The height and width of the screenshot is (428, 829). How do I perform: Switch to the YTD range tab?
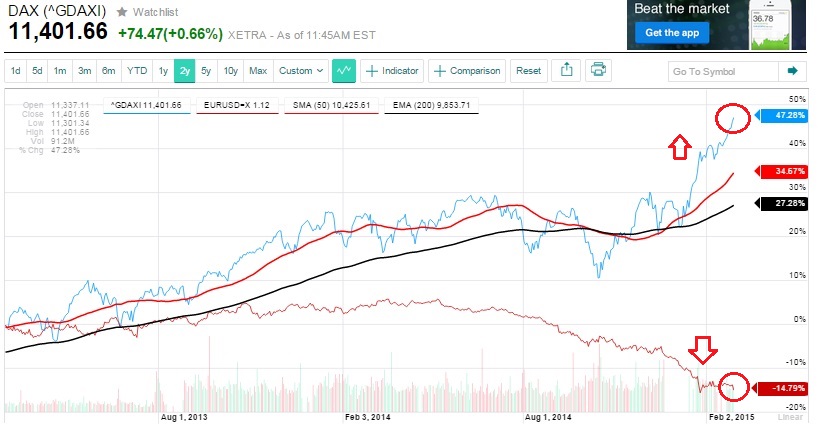coord(136,71)
